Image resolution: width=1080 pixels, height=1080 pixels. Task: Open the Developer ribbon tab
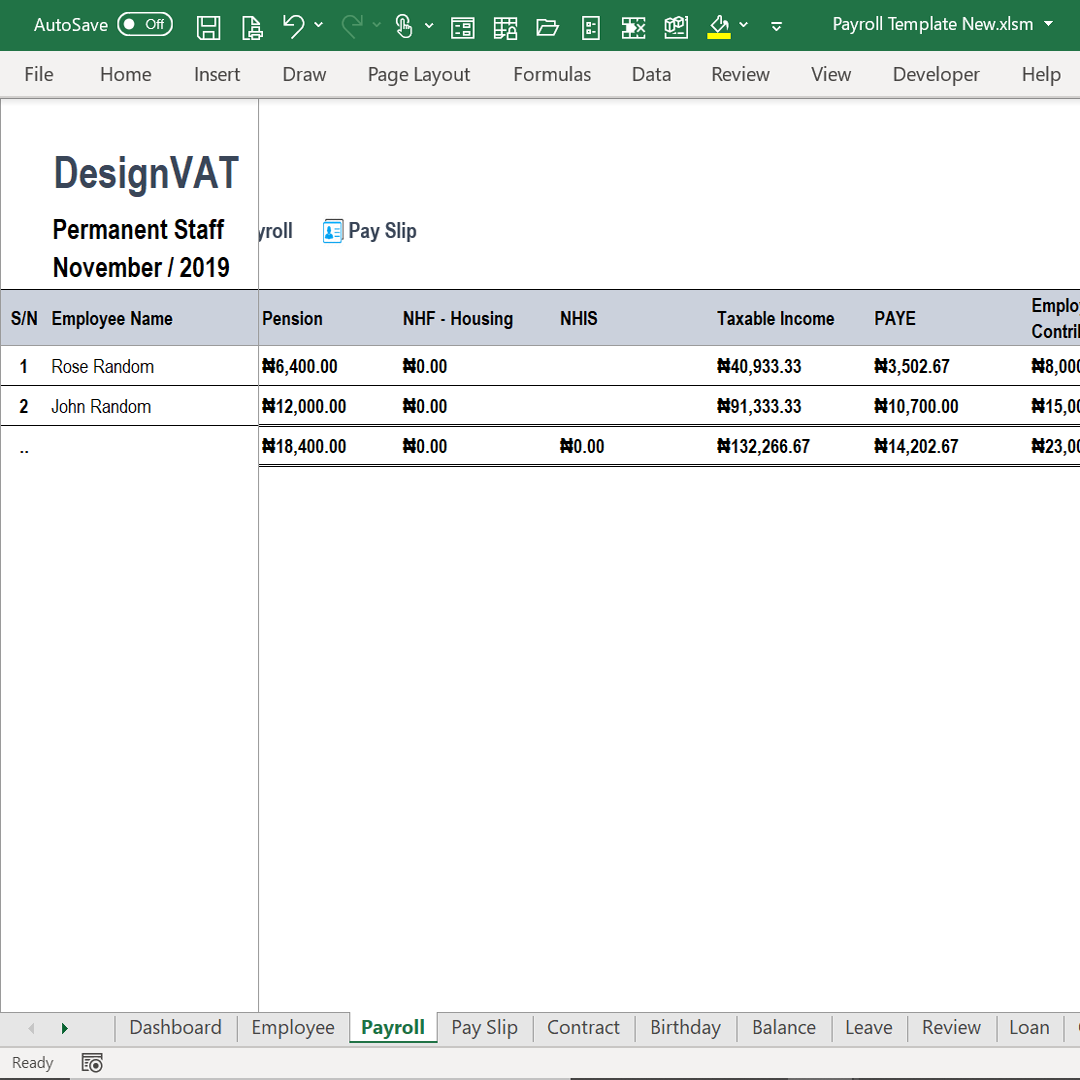936,74
